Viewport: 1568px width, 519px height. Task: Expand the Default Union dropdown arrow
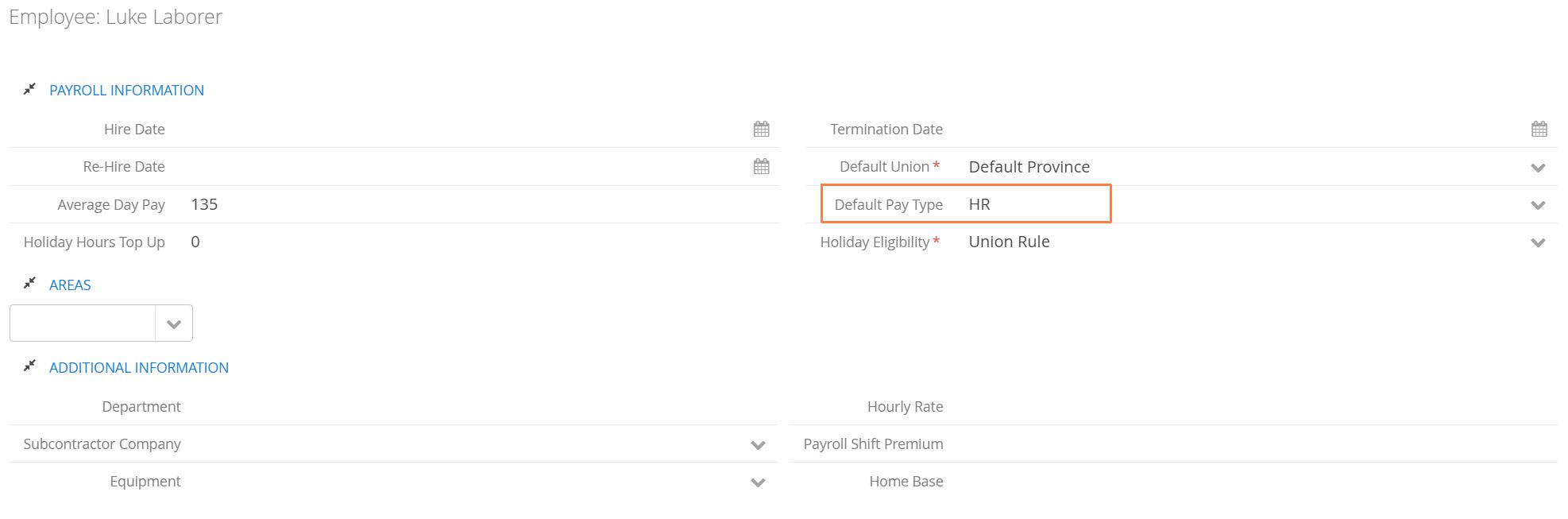(1538, 168)
